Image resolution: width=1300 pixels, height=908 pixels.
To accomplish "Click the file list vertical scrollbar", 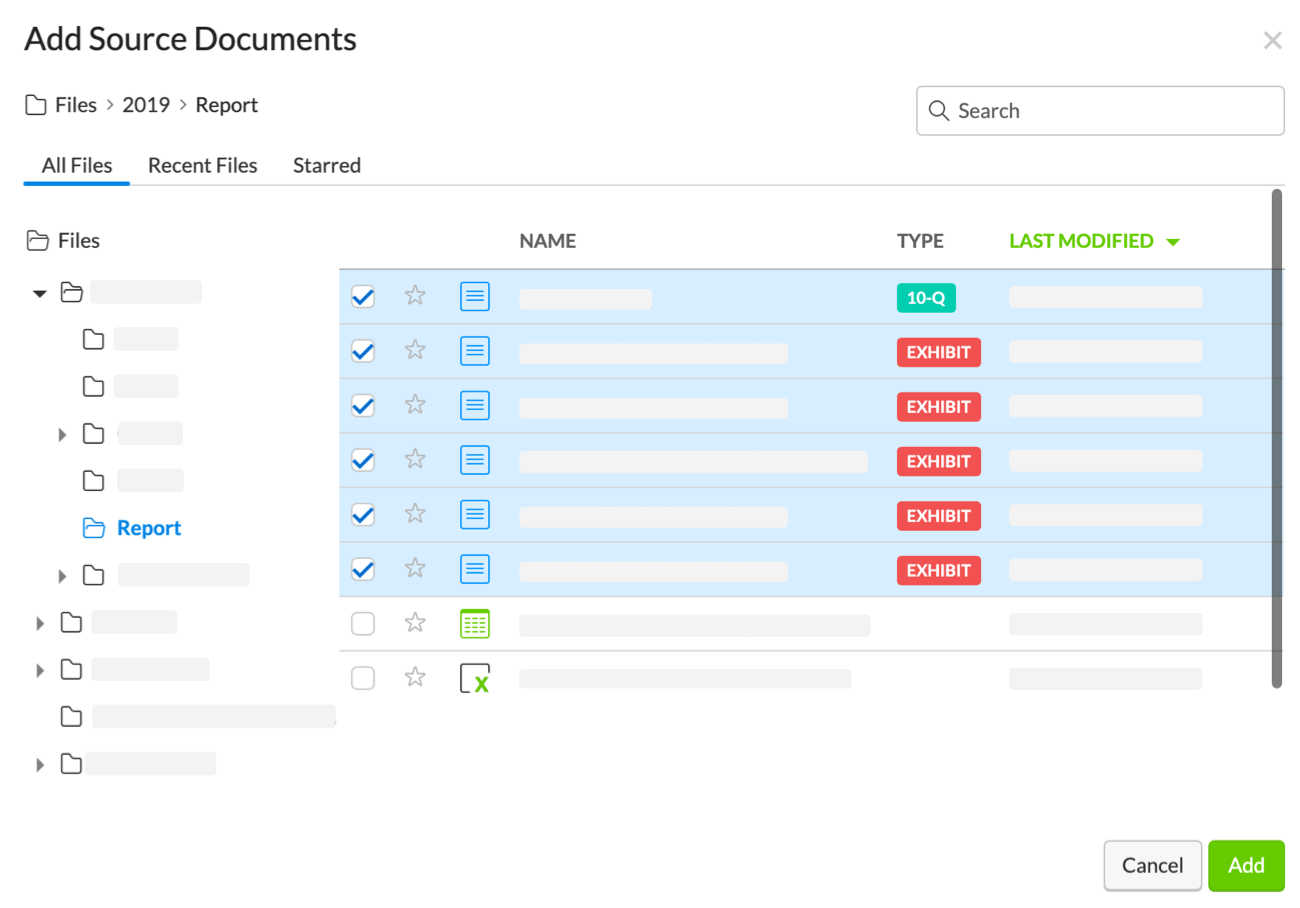I will 1276,438.
